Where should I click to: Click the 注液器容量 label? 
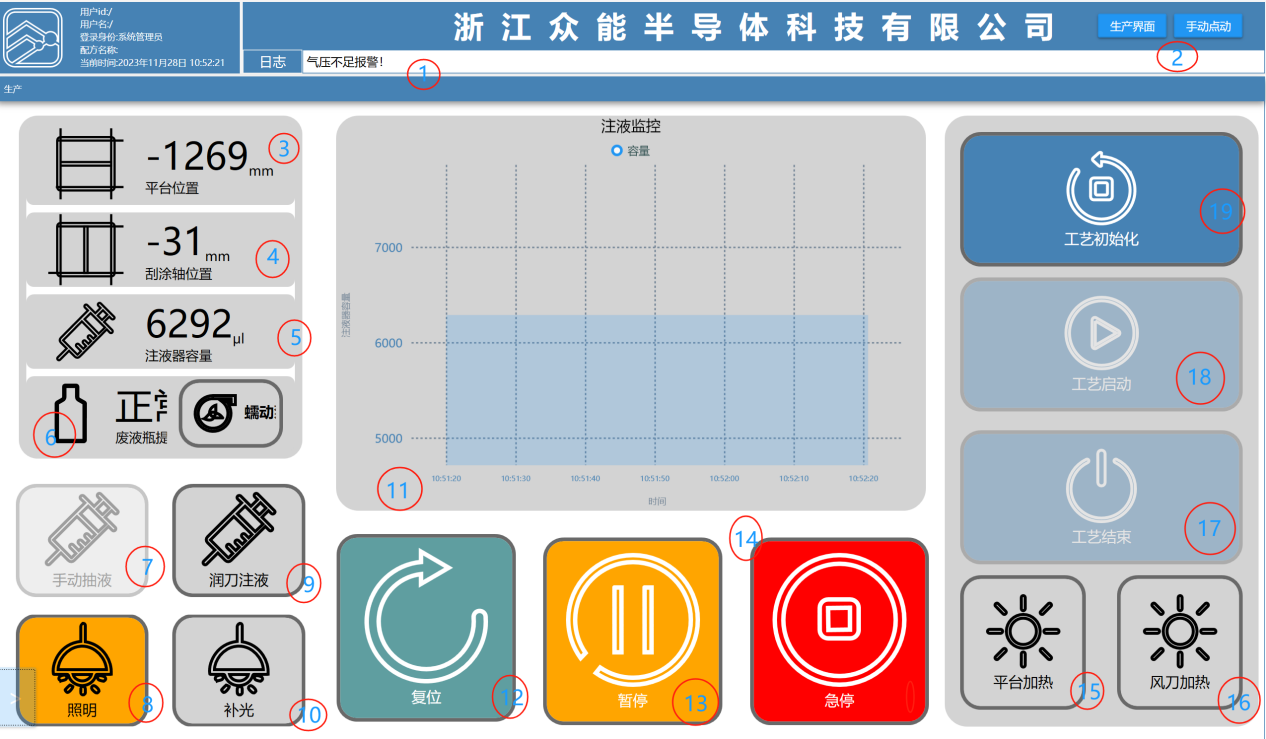(179, 355)
